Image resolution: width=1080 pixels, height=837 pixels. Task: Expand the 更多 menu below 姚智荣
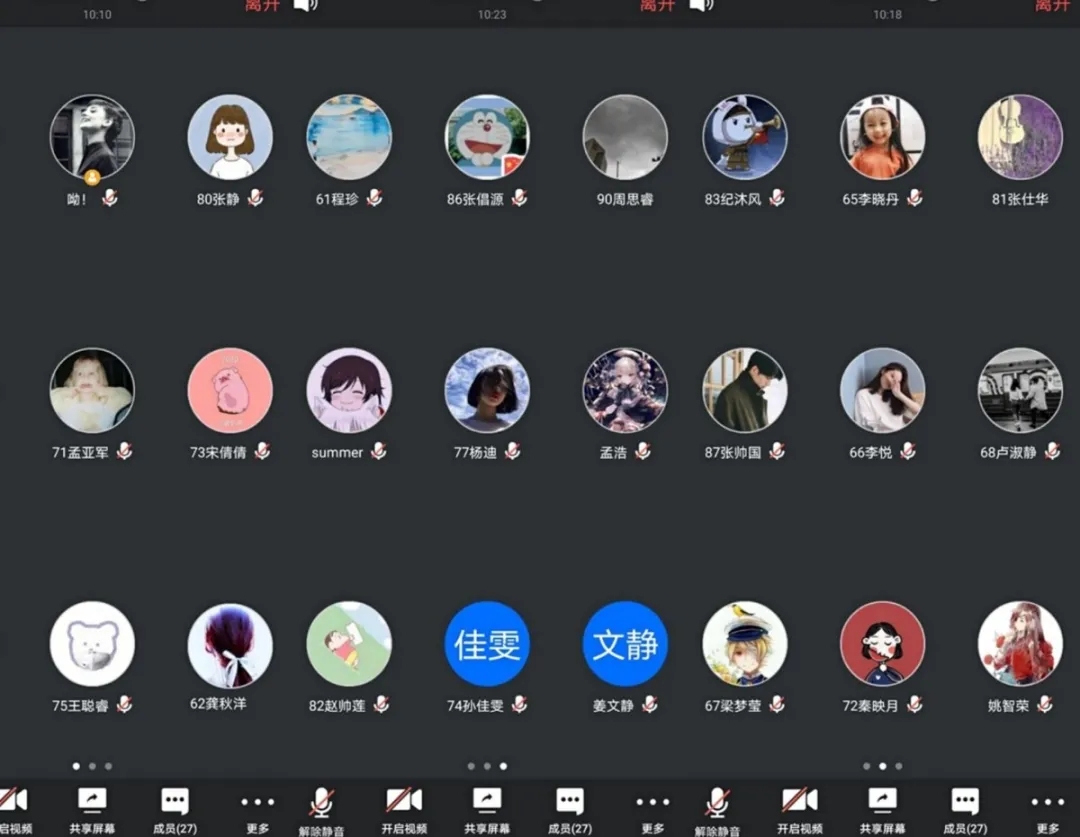pyautogui.click(x=1047, y=808)
